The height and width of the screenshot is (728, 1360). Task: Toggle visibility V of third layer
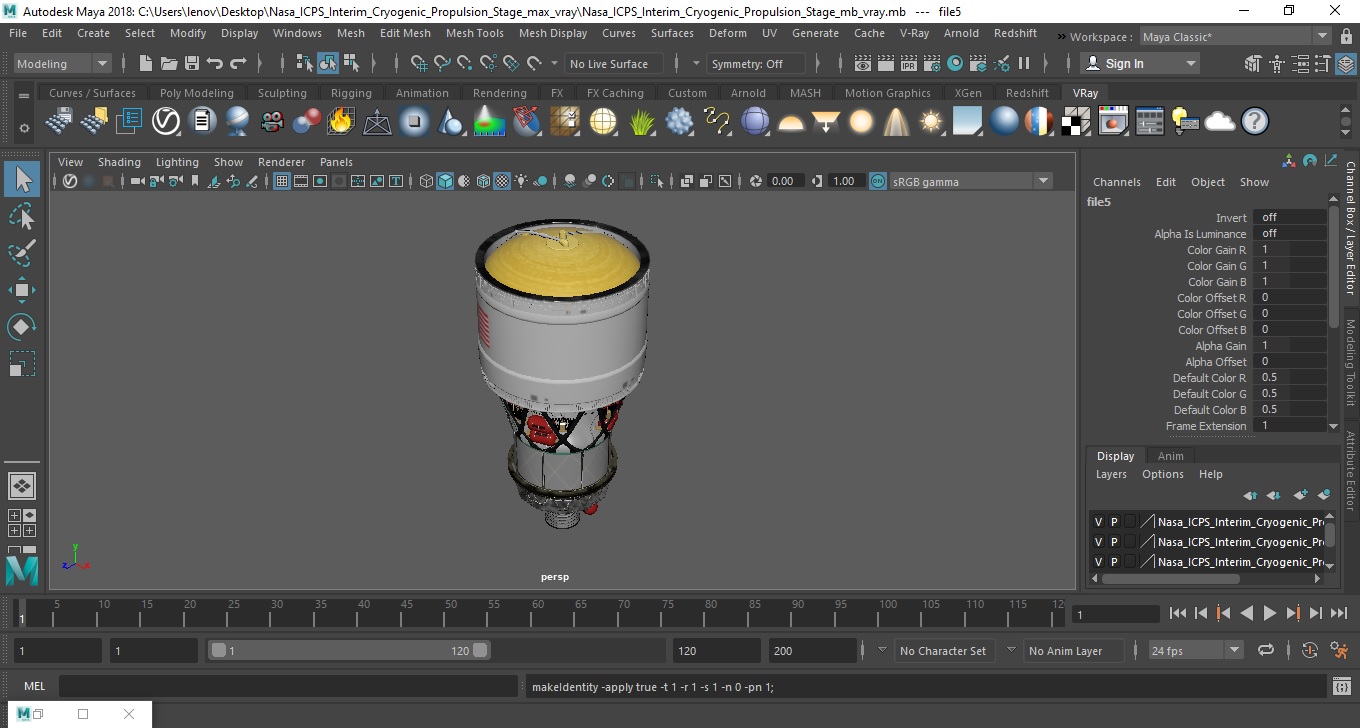click(1098, 562)
